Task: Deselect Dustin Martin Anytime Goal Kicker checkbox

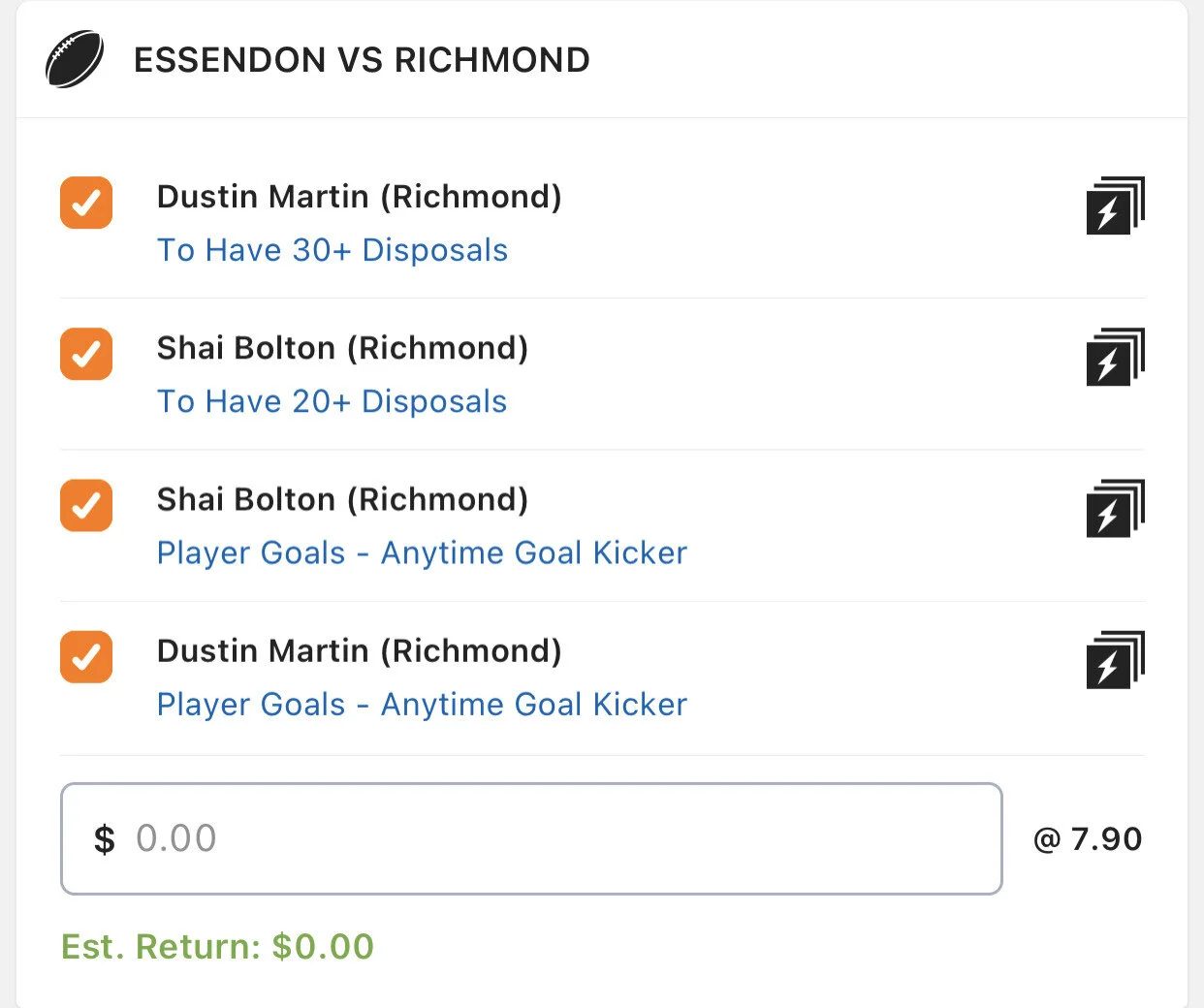Action: coord(86,656)
